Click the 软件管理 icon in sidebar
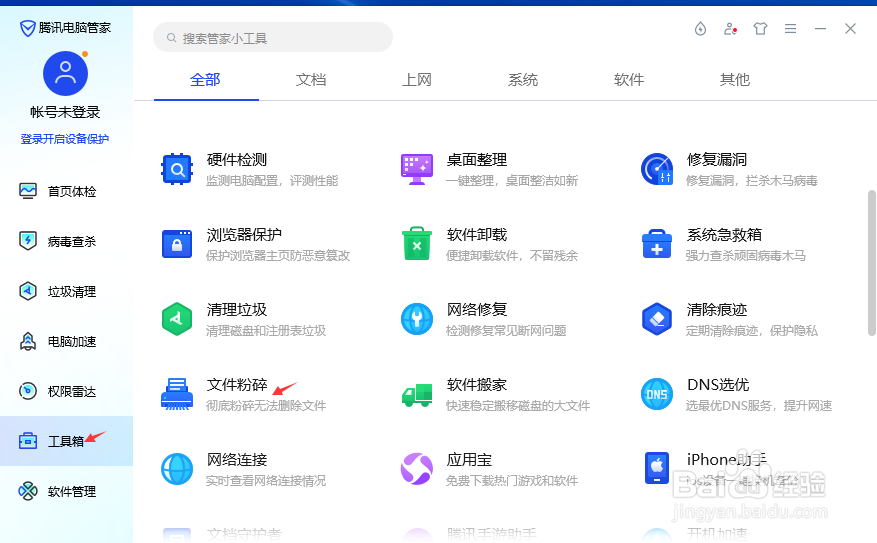The width and height of the screenshot is (877, 543). [x=28, y=491]
